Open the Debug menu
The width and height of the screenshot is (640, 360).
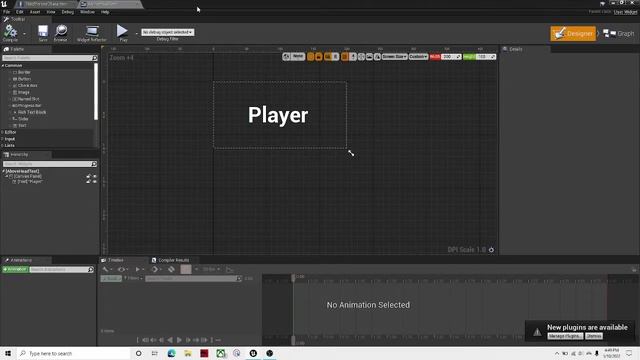[67, 12]
